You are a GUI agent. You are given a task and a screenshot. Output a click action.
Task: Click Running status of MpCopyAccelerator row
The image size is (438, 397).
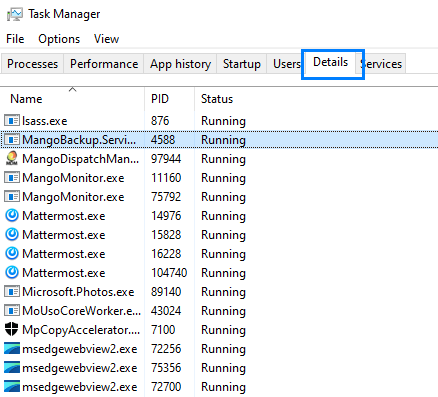(223, 330)
